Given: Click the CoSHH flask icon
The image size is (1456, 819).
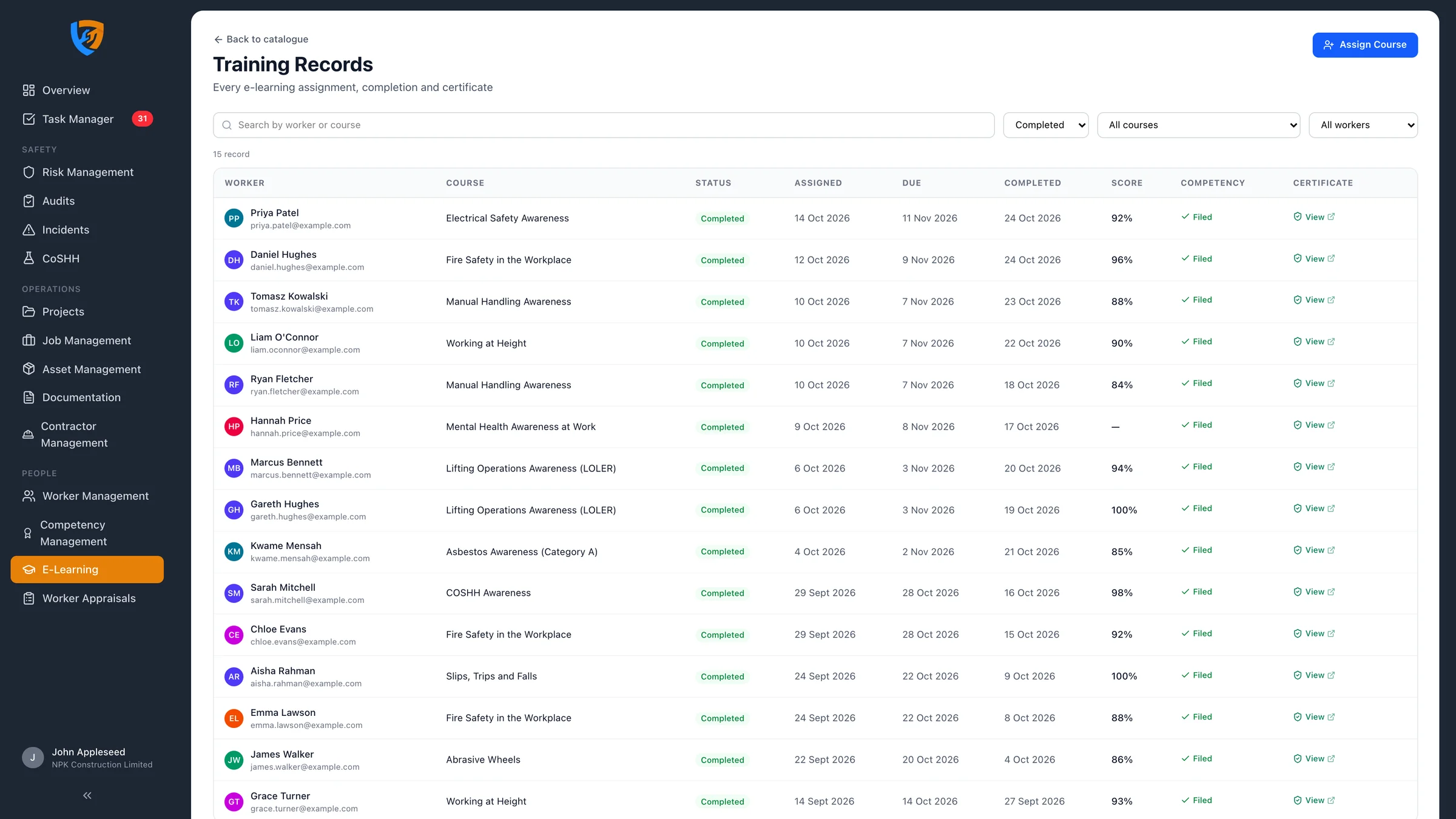Looking at the screenshot, I should tap(29, 258).
